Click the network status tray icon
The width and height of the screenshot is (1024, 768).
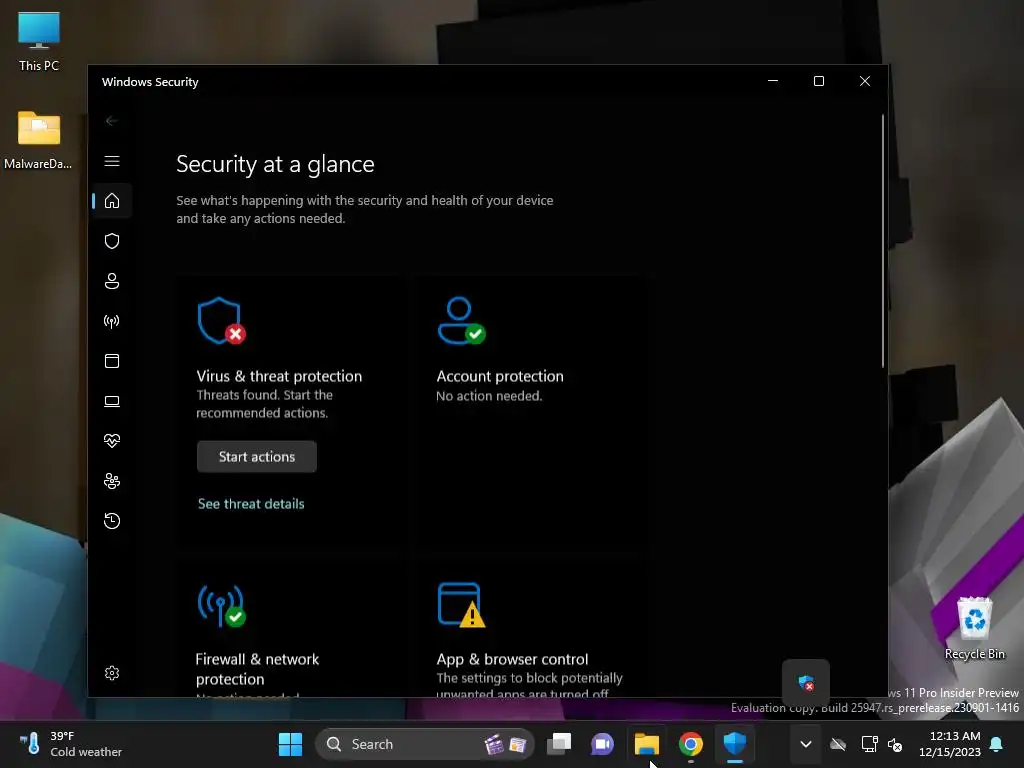[x=869, y=744]
